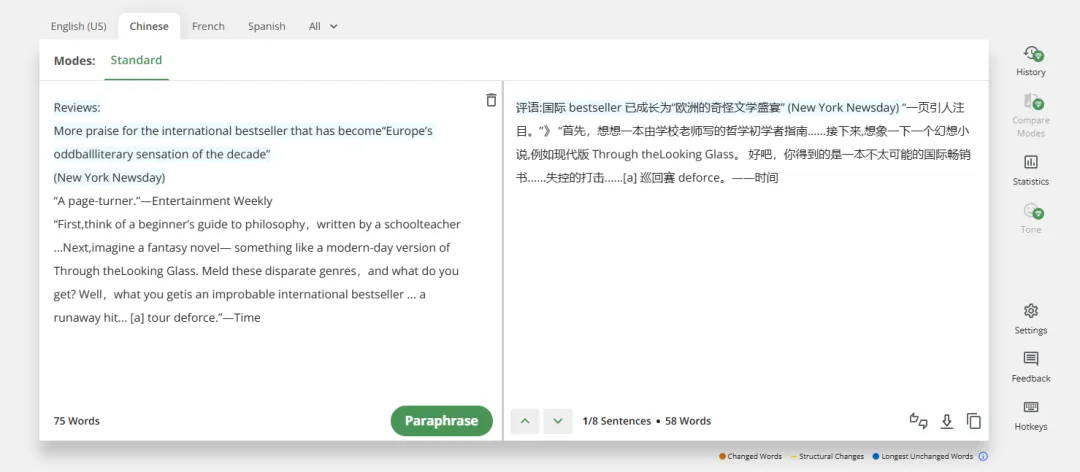
Task: Open Settings gear in sidebar
Action: (x=1030, y=311)
